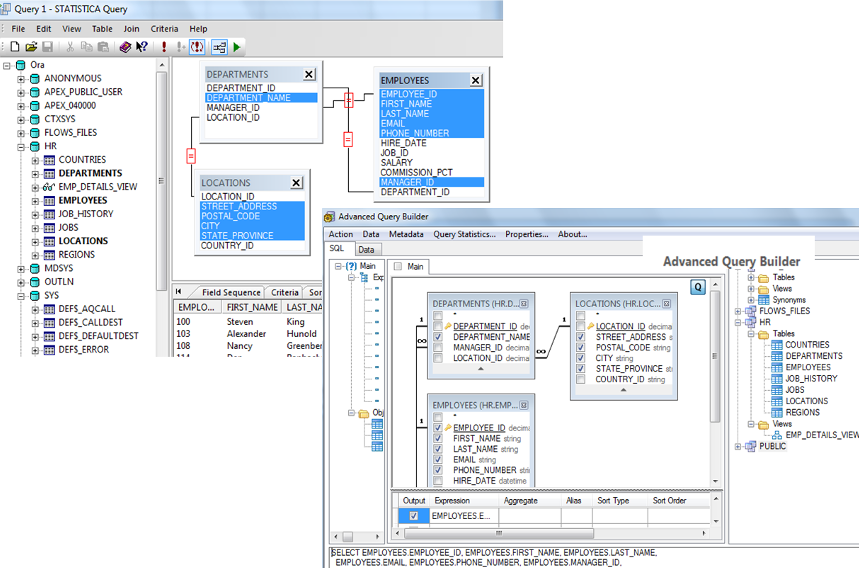This screenshot has height=568, width=860.
Task: Close the LOCATIONS table box in Query window
Action: 296,183
